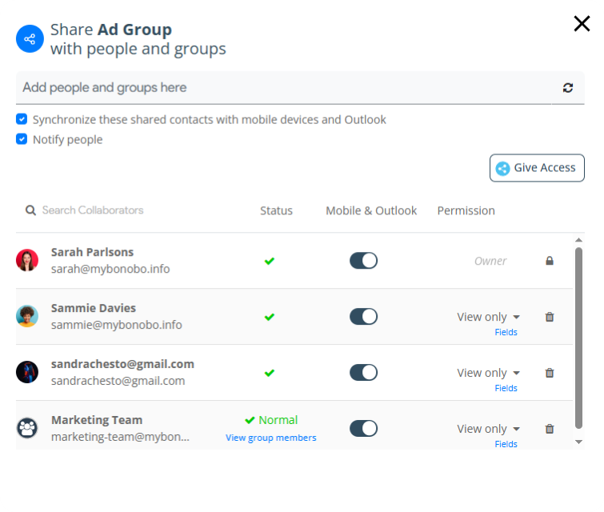
Task: Open the View group members link
Action: click(x=271, y=438)
